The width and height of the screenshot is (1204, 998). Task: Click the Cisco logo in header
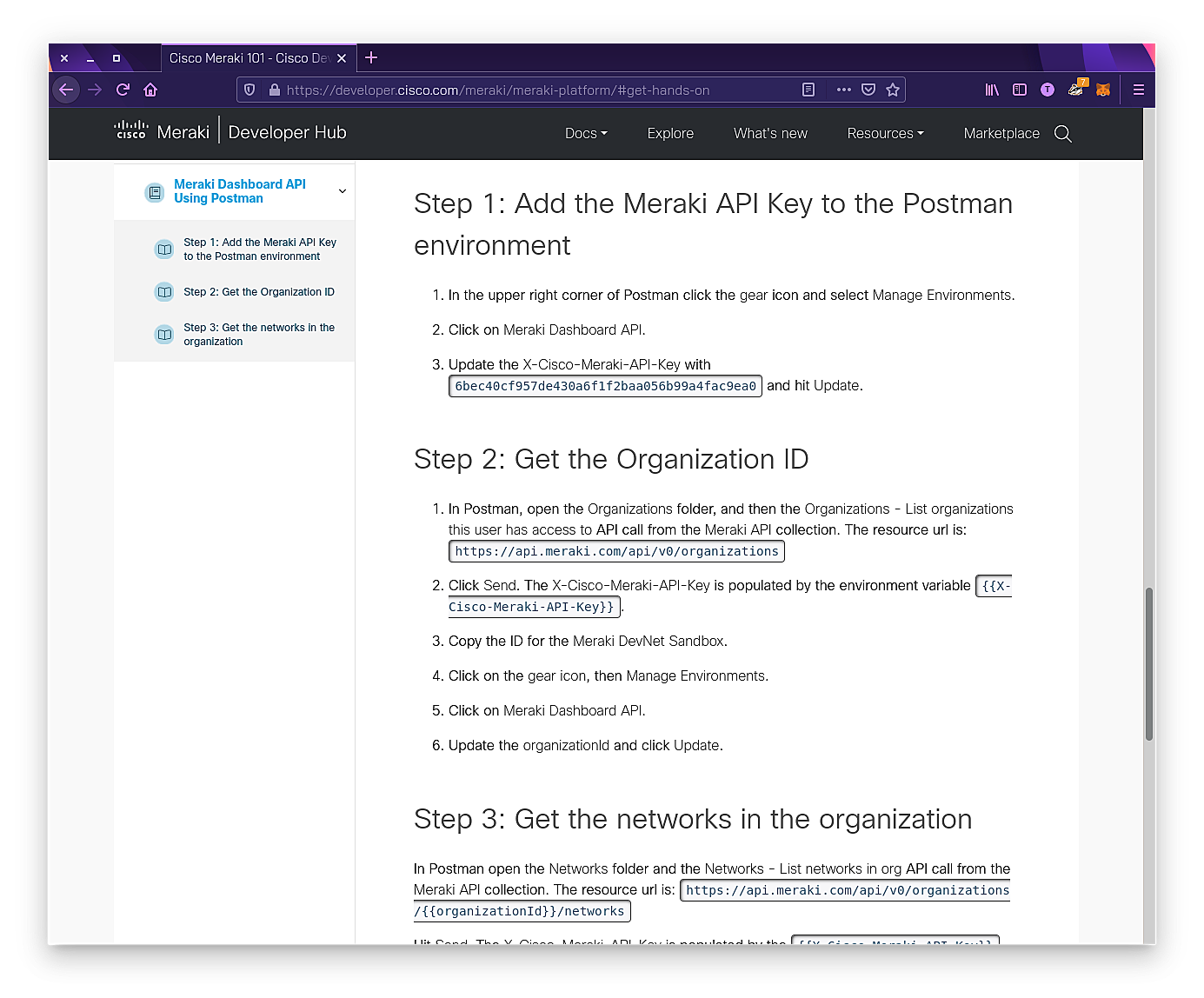click(131, 130)
